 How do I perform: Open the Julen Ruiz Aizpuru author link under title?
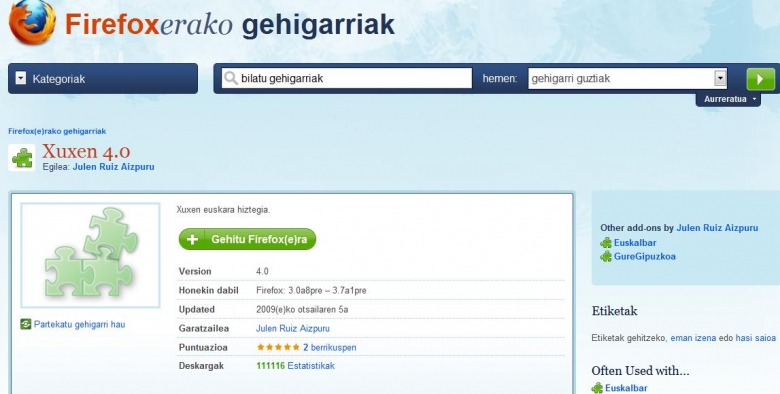(x=113, y=167)
